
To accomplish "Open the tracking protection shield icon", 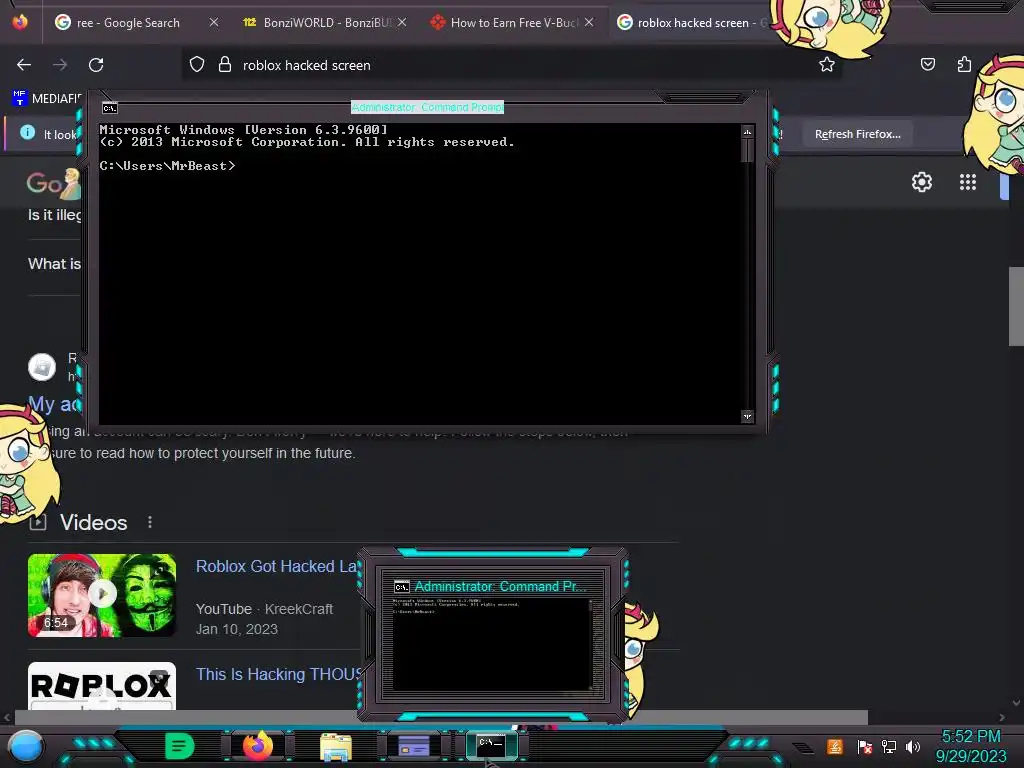I will [197, 65].
